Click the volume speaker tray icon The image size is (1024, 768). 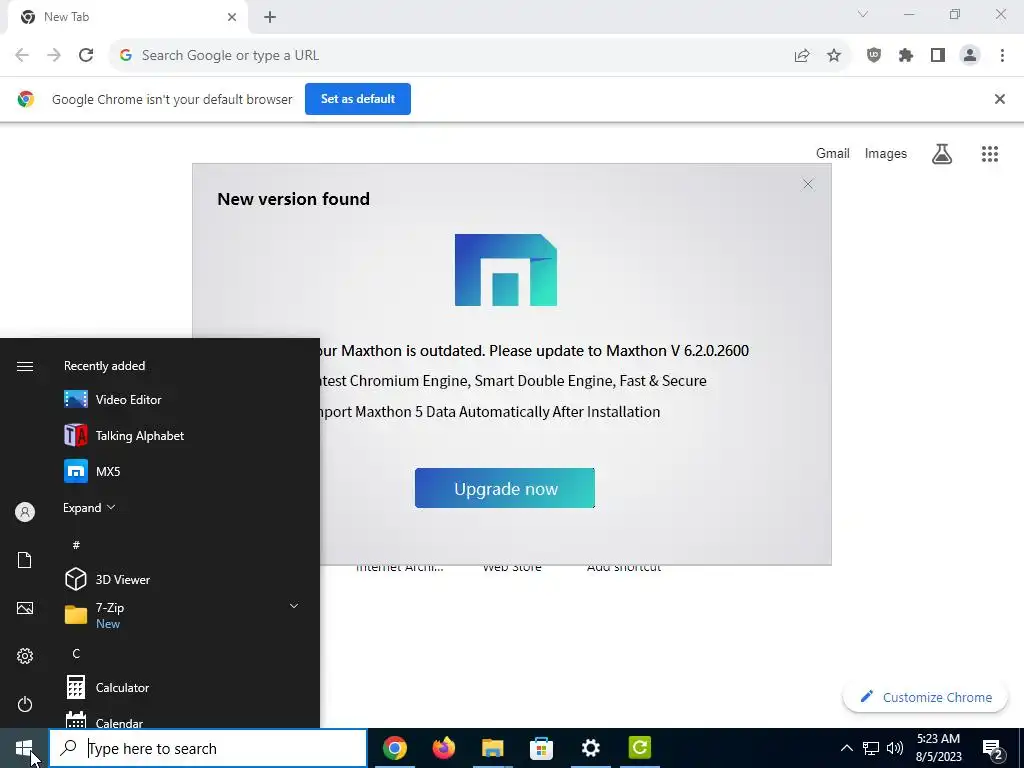pos(895,748)
